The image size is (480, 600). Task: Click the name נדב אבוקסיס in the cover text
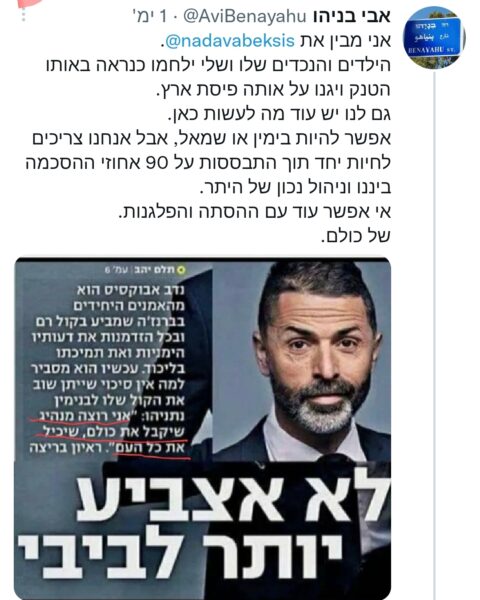(147, 290)
